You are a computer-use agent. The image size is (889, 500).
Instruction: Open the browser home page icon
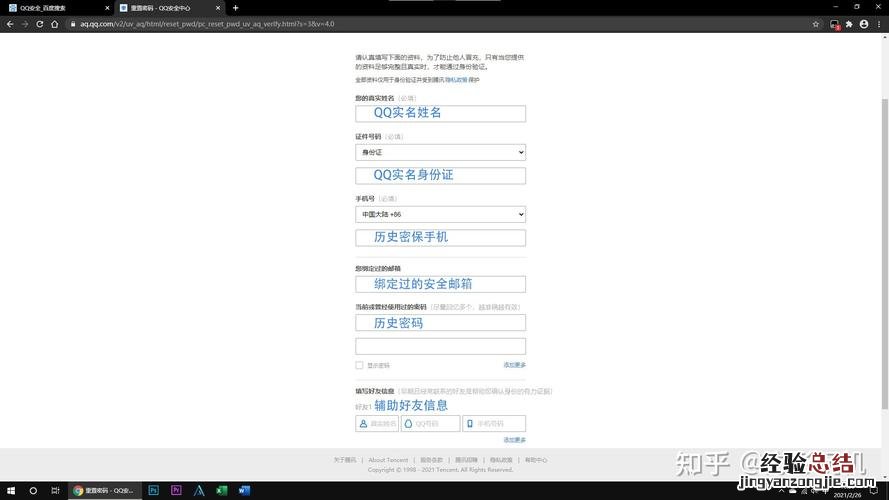tap(54, 24)
